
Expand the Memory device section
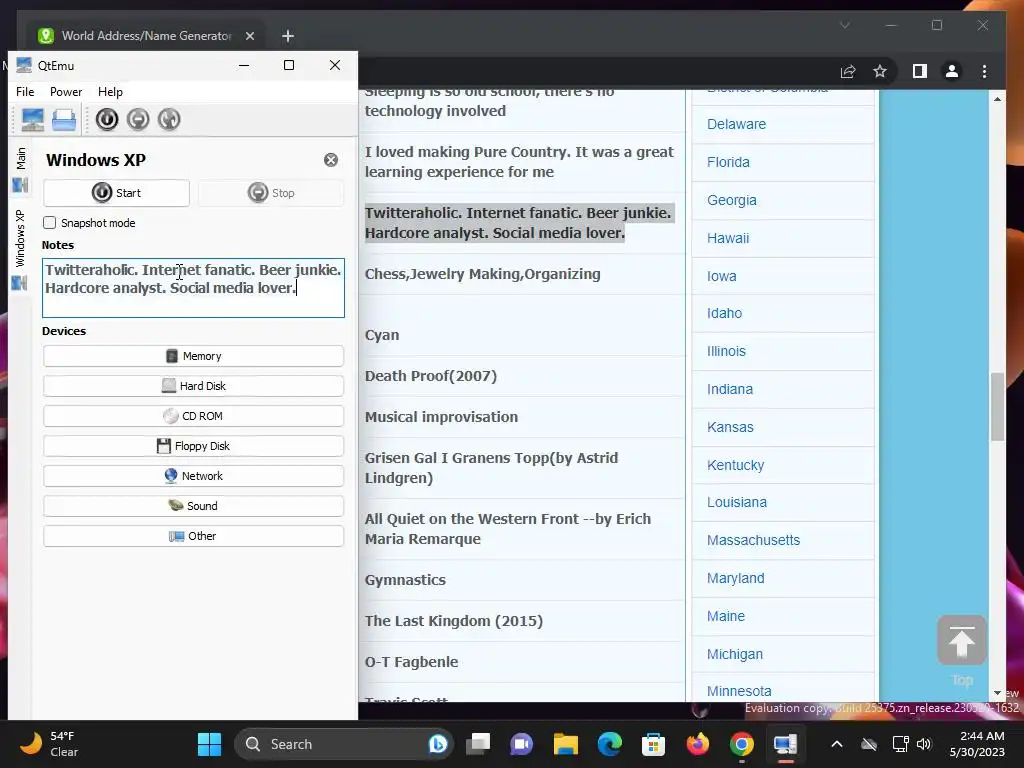193,356
